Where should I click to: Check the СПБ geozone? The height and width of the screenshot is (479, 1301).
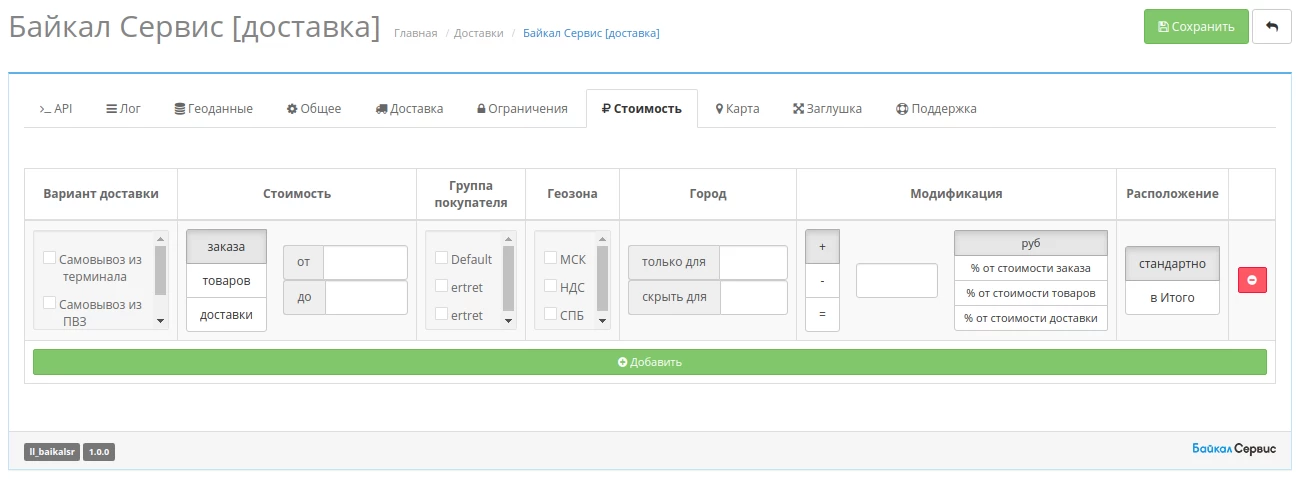tap(550, 315)
